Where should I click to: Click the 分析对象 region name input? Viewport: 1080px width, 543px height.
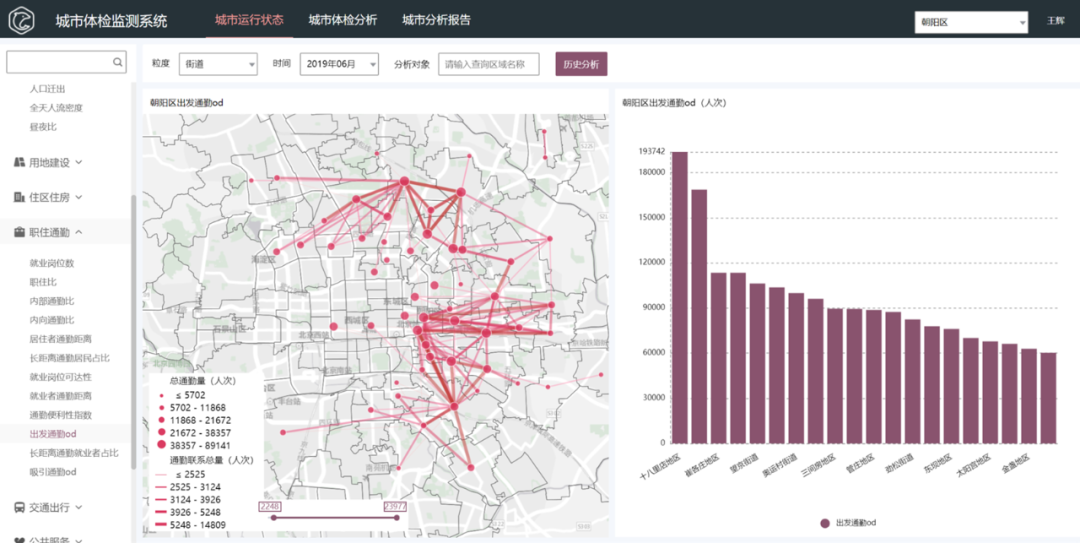(x=489, y=64)
